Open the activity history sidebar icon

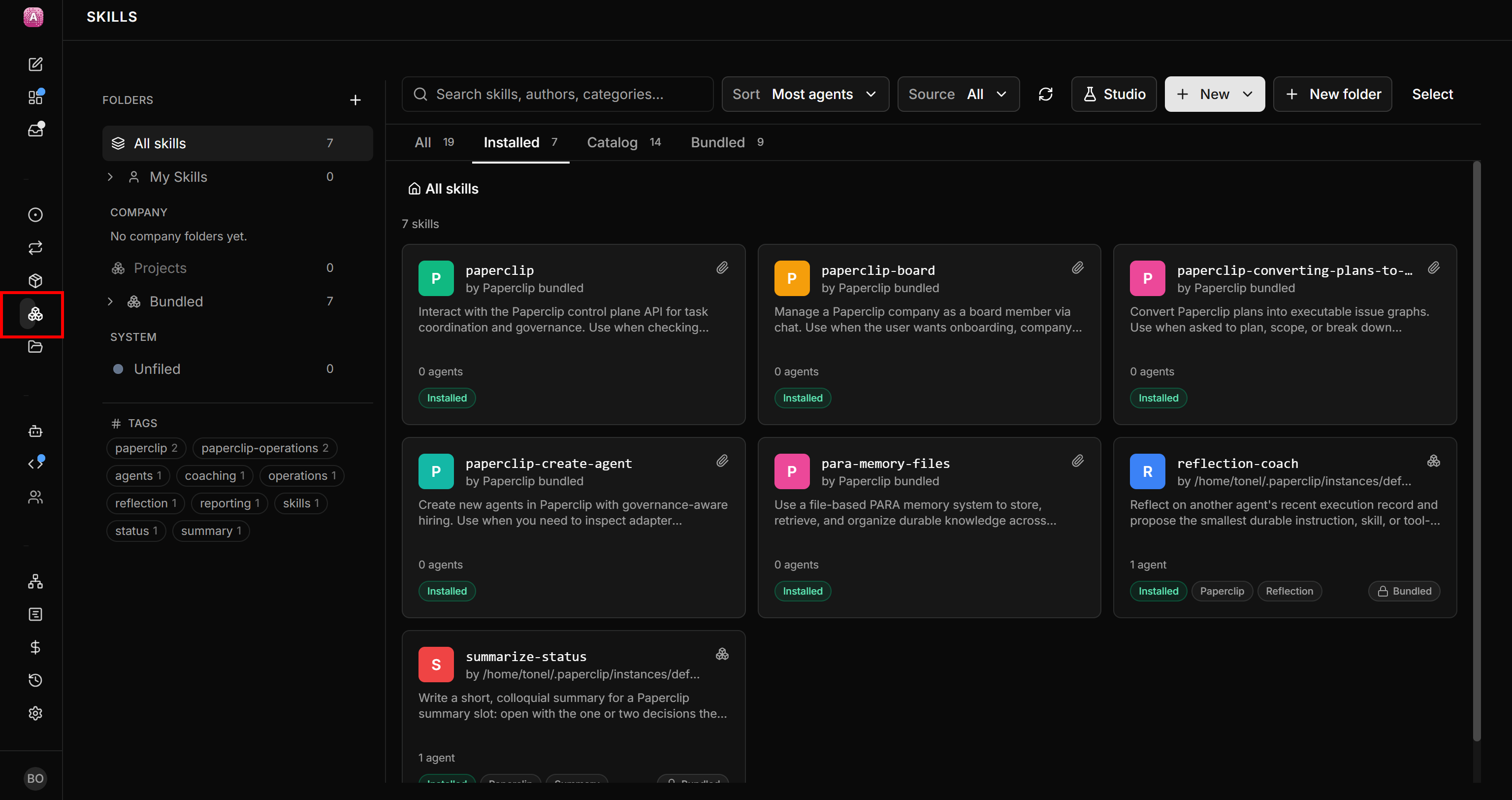35,680
